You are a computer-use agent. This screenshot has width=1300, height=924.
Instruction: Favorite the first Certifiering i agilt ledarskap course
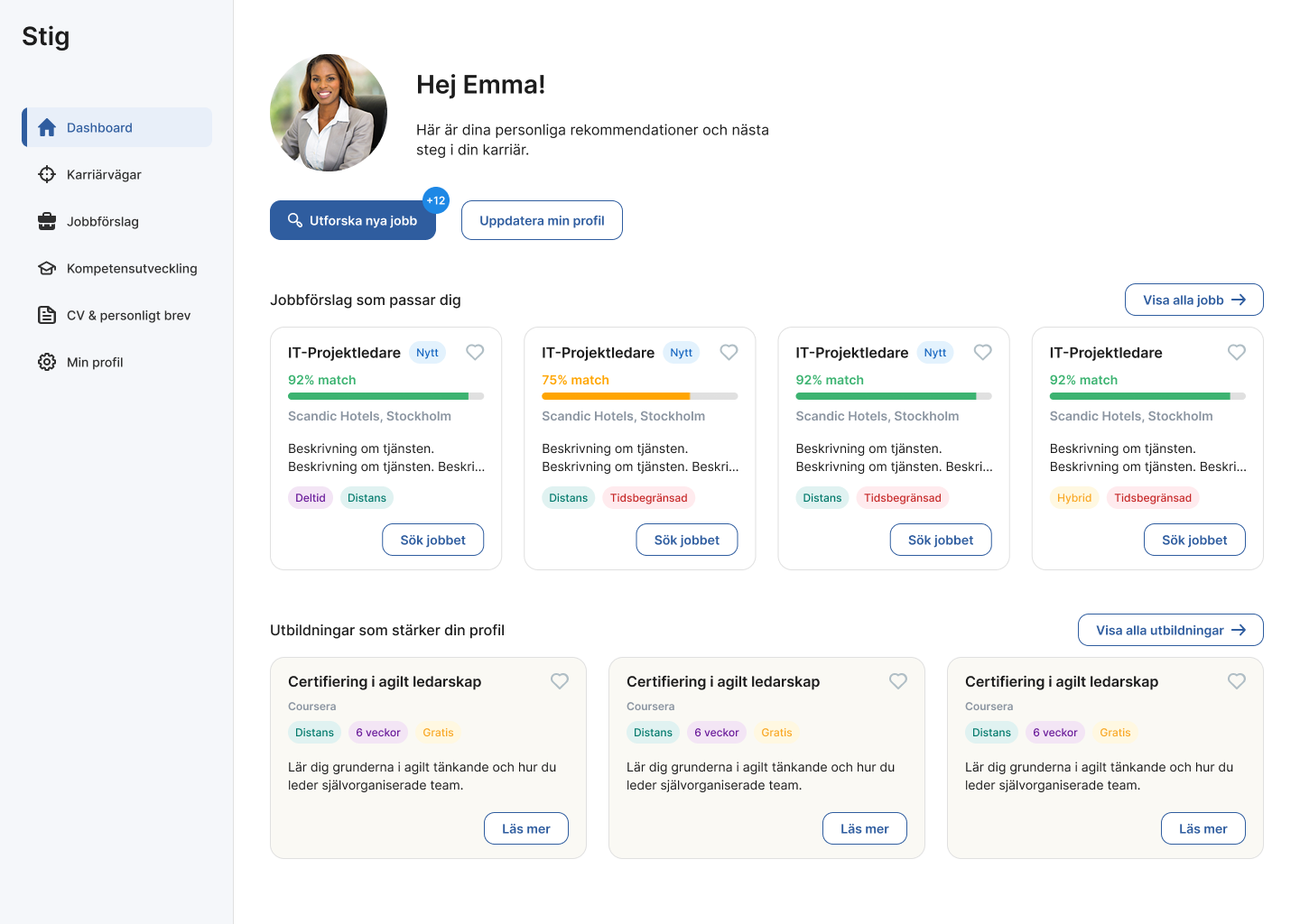559,681
